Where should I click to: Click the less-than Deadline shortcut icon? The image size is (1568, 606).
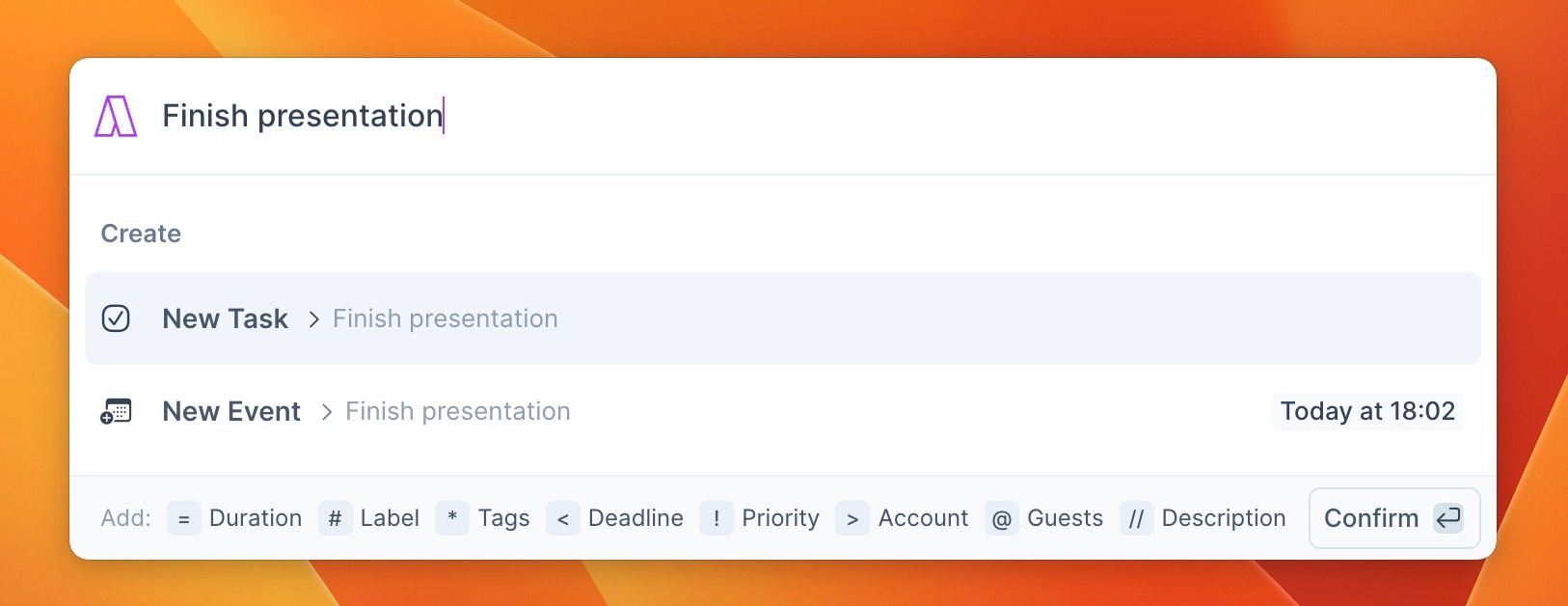click(563, 518)
